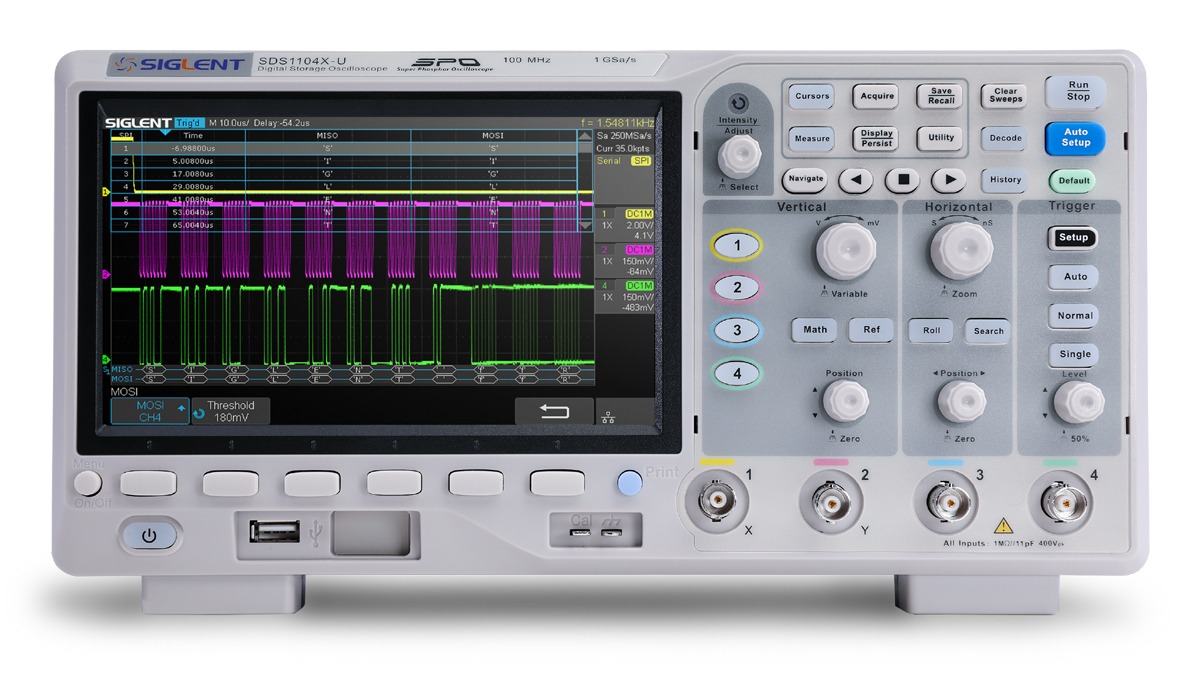Open the Measure menu
The height and width of the screenshot is (680, 1200).
(812, 139)
